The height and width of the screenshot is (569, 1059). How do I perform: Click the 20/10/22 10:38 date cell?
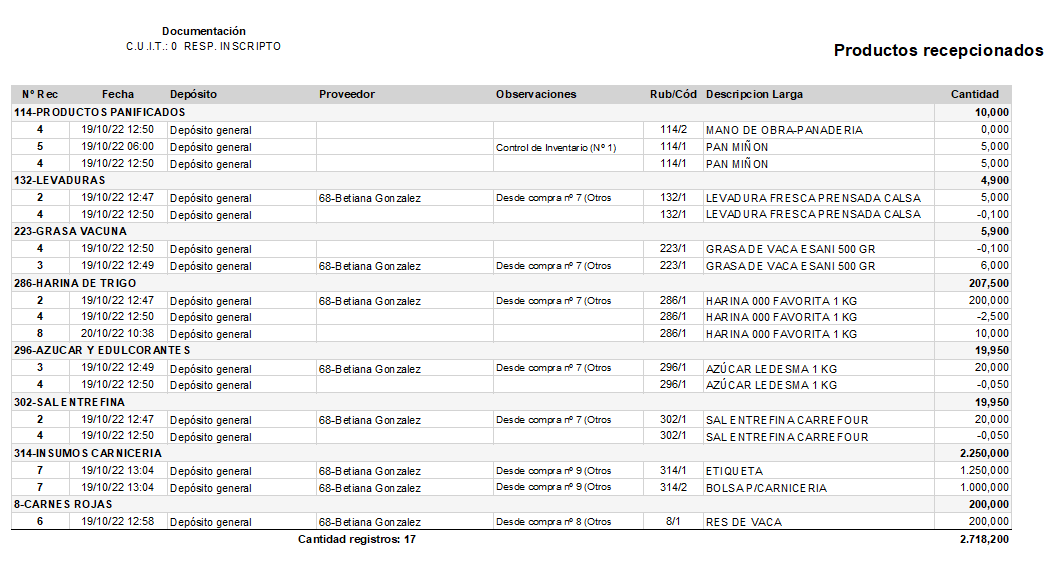click(x=118, y=333)
